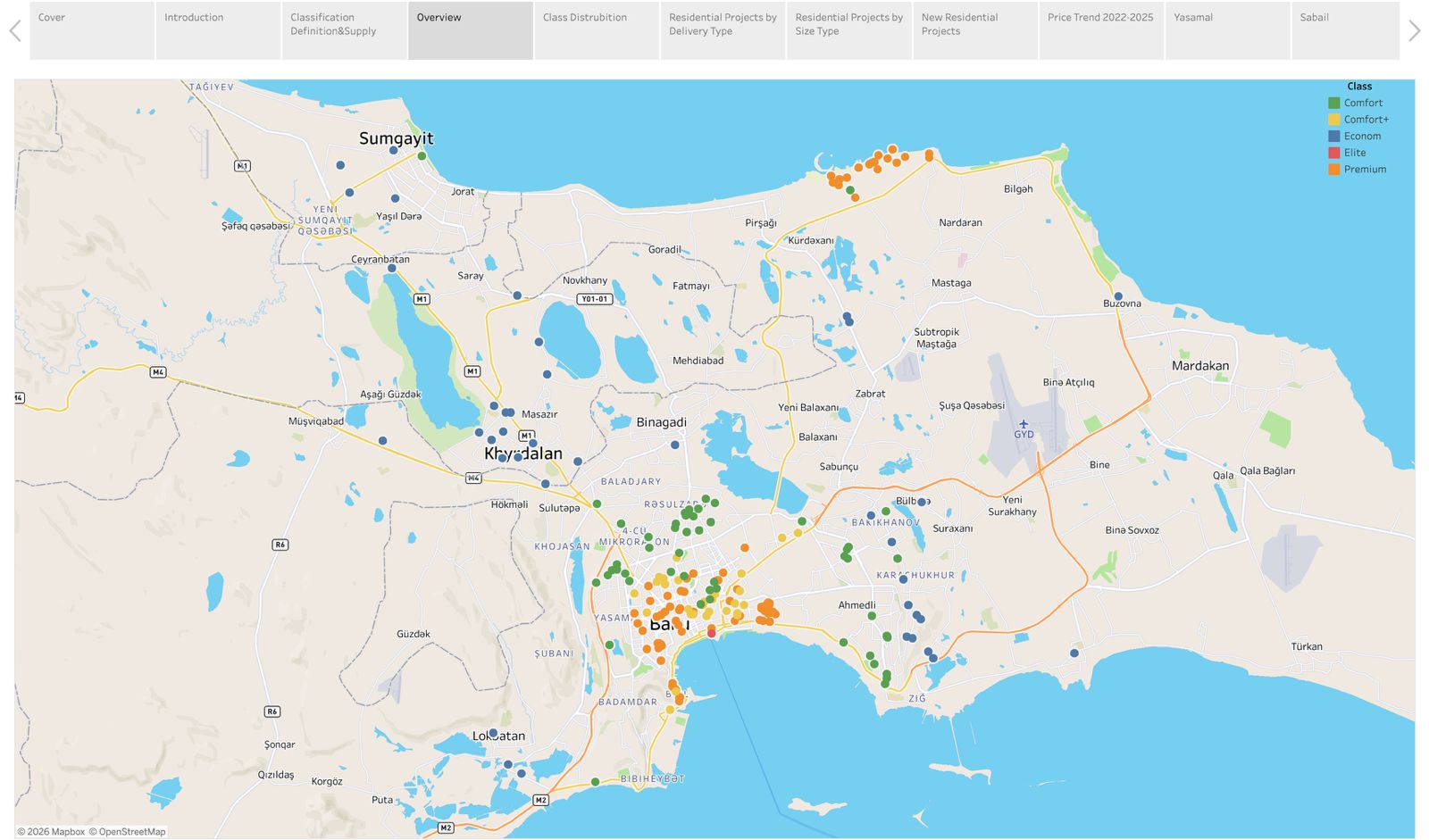Click the Ahmedli map label

[857, 605]
